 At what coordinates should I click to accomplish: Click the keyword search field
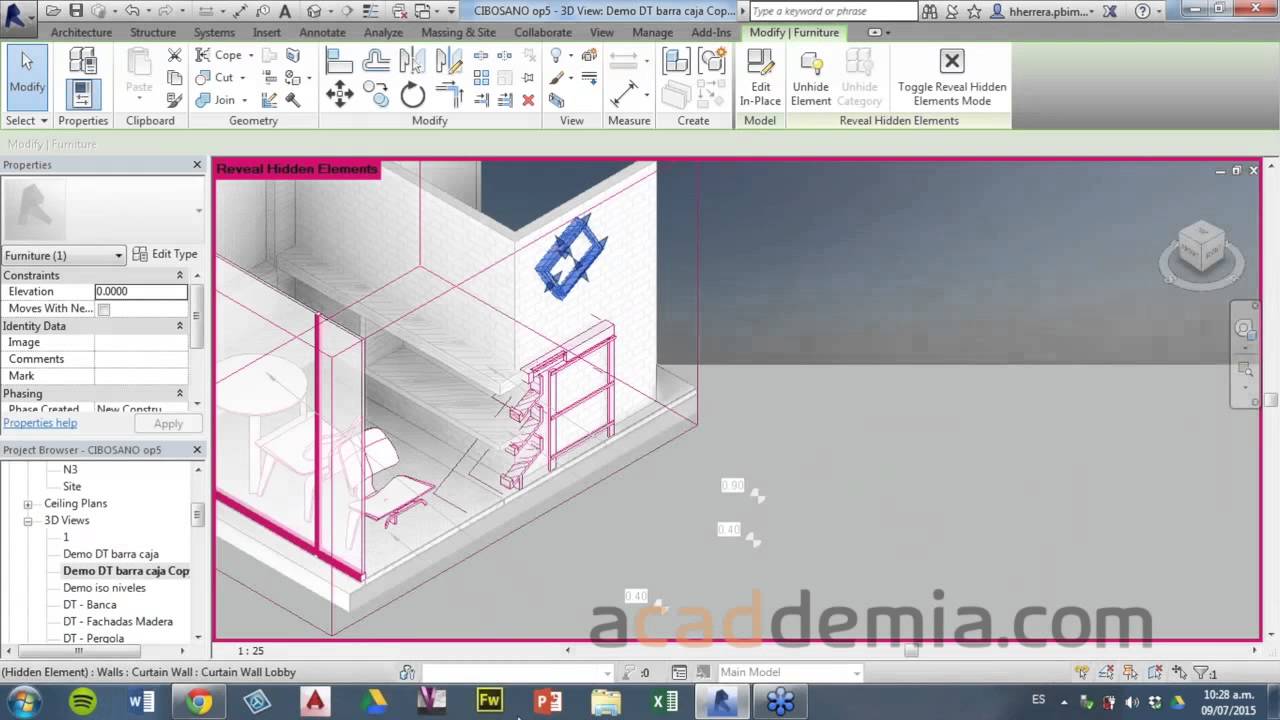pos(832,11)
